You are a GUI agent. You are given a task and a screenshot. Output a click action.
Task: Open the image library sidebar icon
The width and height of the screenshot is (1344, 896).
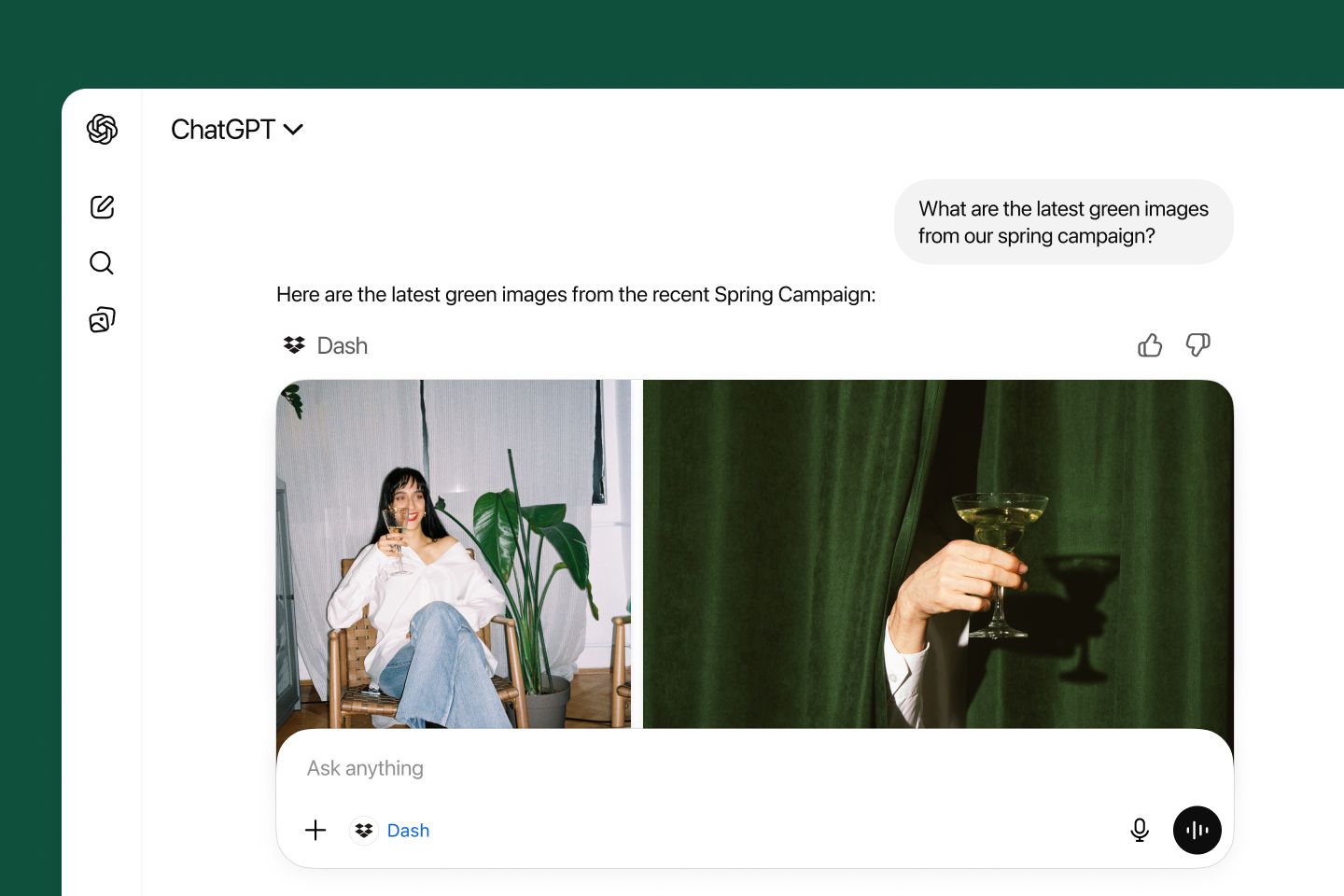pyautogui.click(x=102, y=320)
